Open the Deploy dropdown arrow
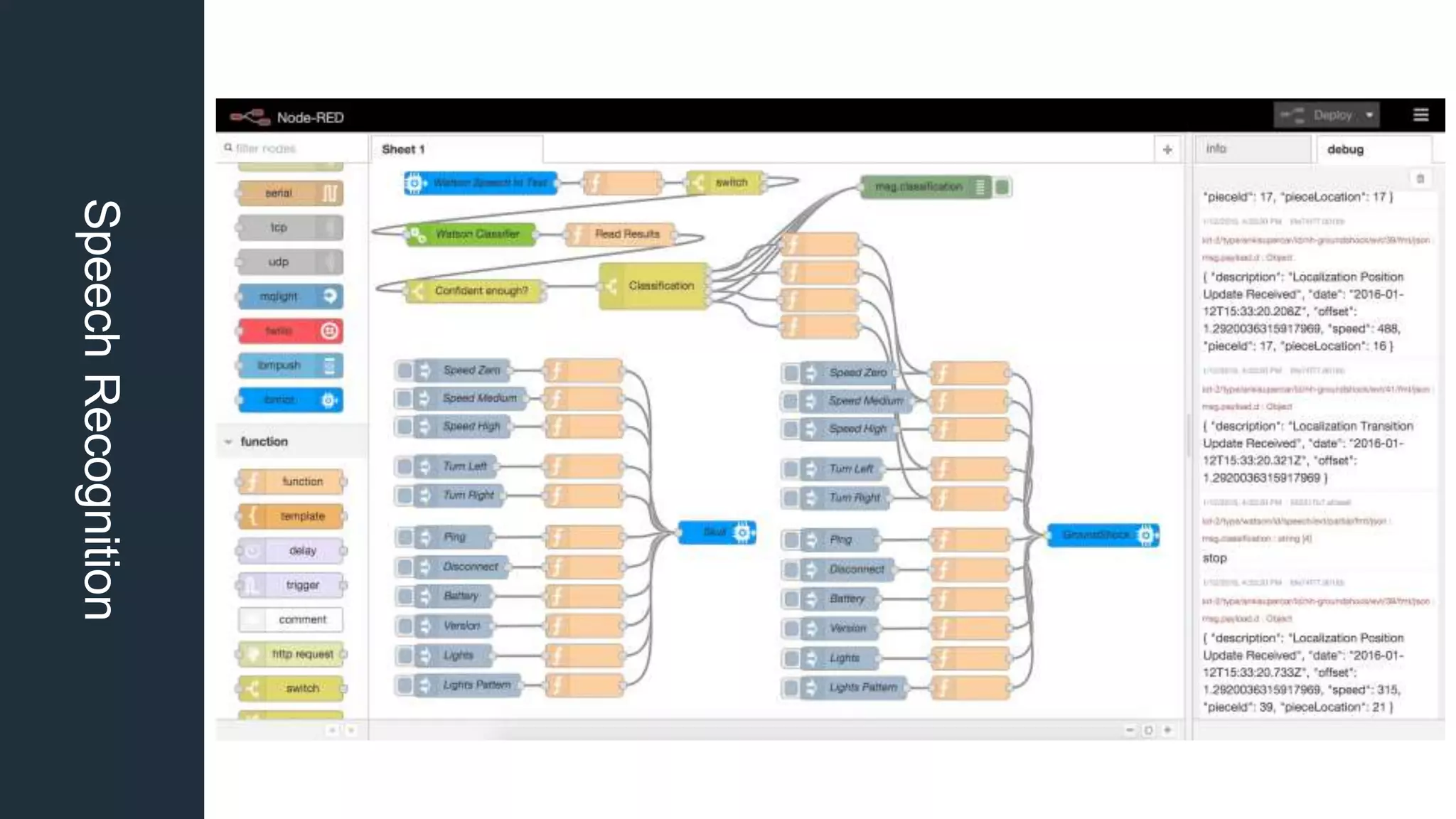 tap(1369, 115)
